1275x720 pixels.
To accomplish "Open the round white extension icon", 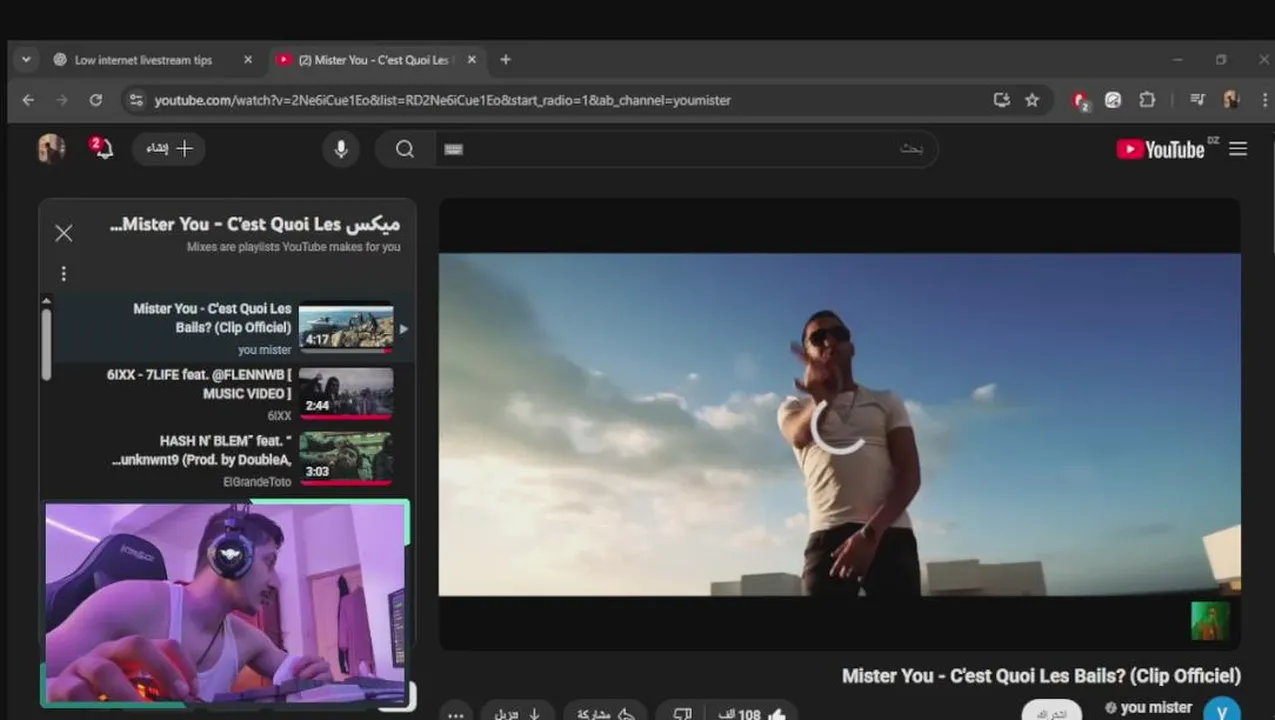I will click(x=1113, y=100).
